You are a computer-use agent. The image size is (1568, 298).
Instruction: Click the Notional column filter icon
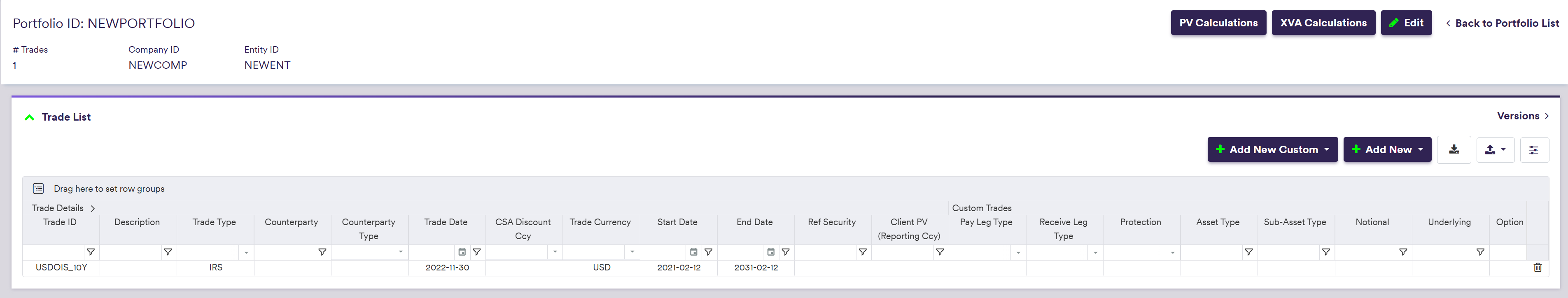point(1402,252)
